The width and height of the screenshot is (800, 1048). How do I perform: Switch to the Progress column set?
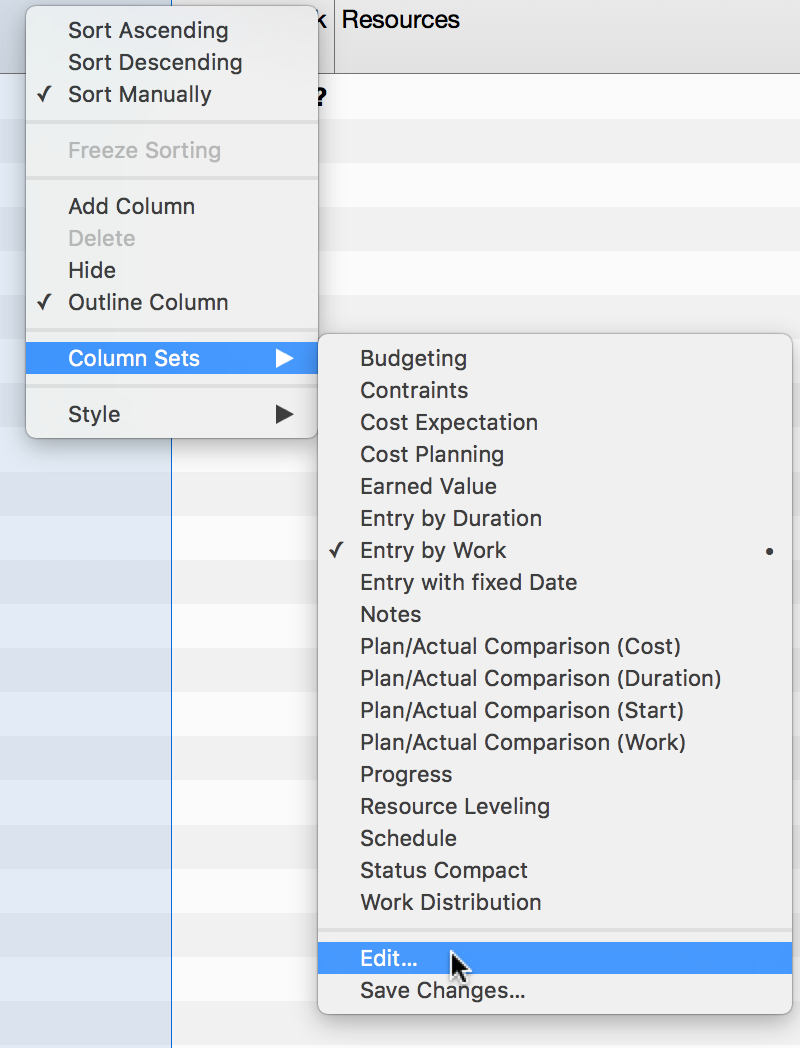[x=555, y=775]
